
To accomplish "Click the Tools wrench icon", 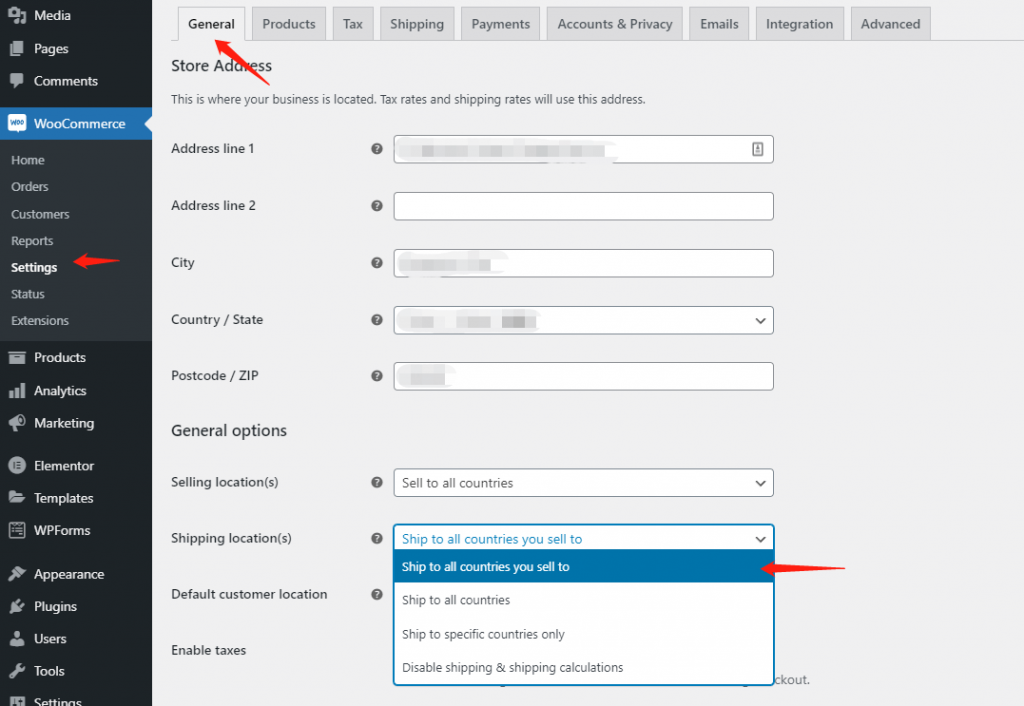I will (17, 671).
